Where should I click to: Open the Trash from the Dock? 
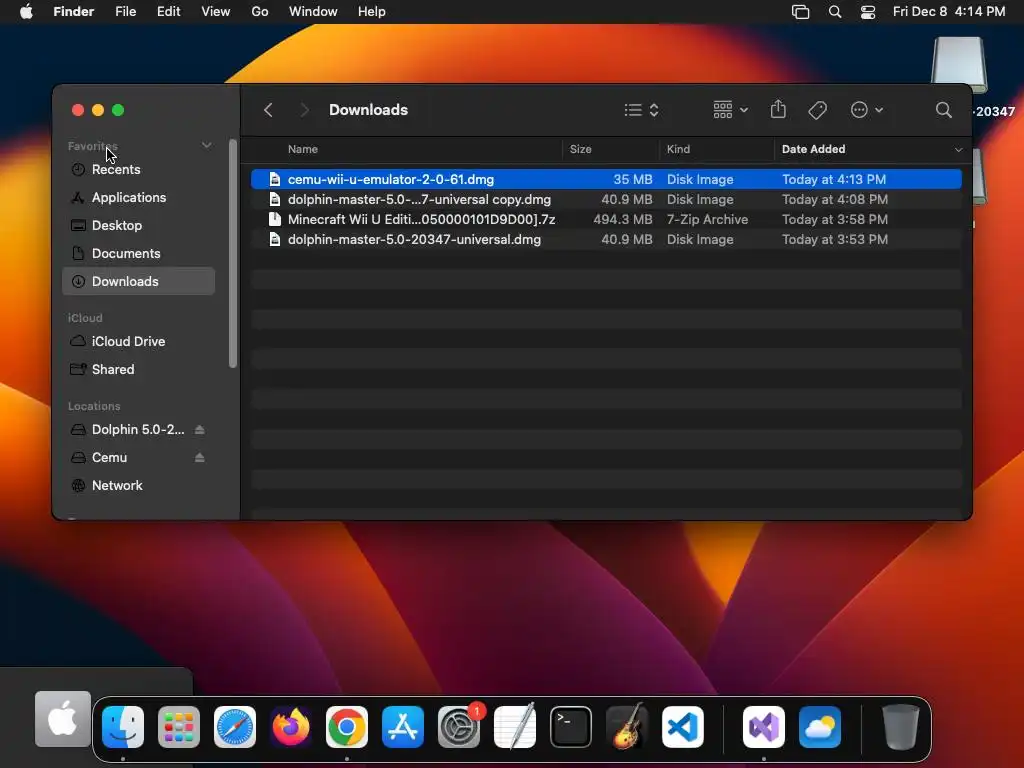(x=901, y=726)
